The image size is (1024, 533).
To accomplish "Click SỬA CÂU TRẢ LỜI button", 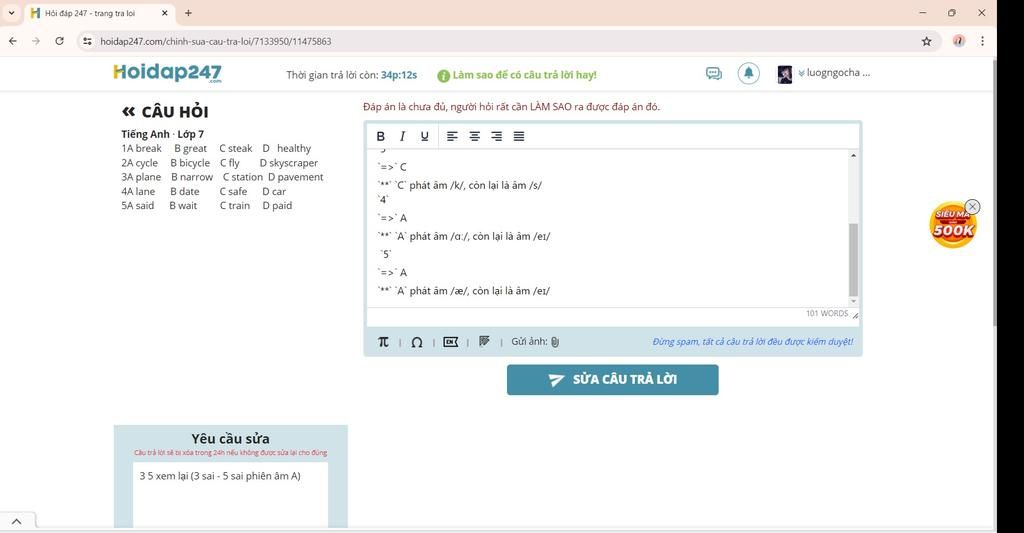I will point(613,380).
